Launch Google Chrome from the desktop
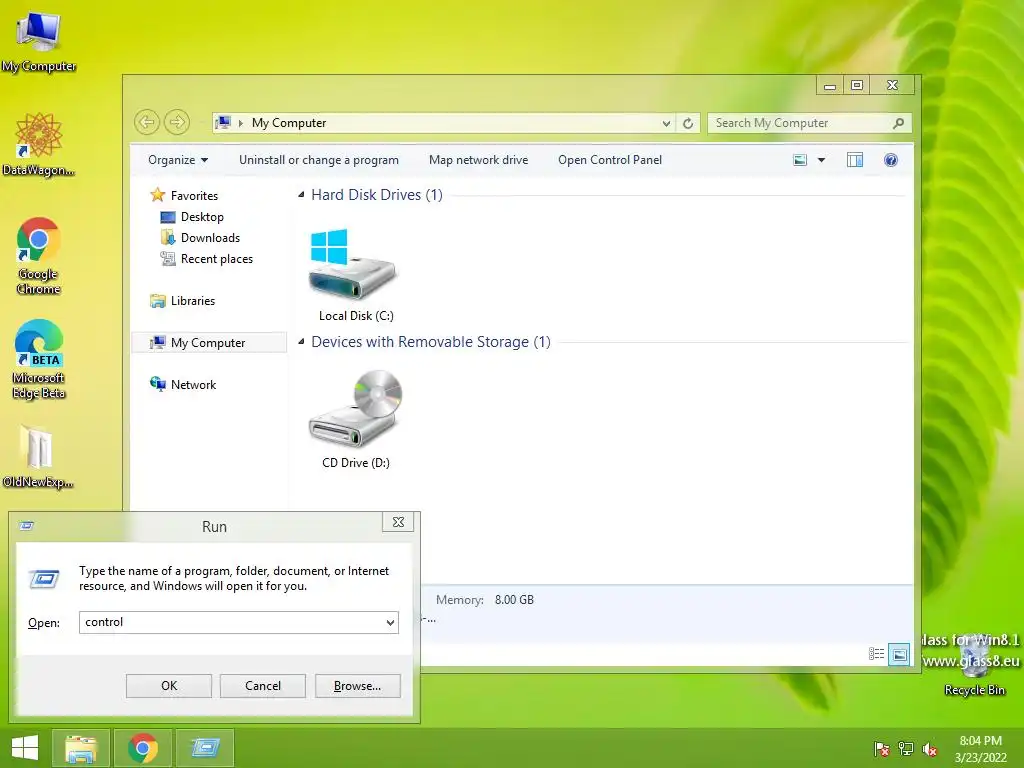1024x768 pixels. click(x=39, y=256)
